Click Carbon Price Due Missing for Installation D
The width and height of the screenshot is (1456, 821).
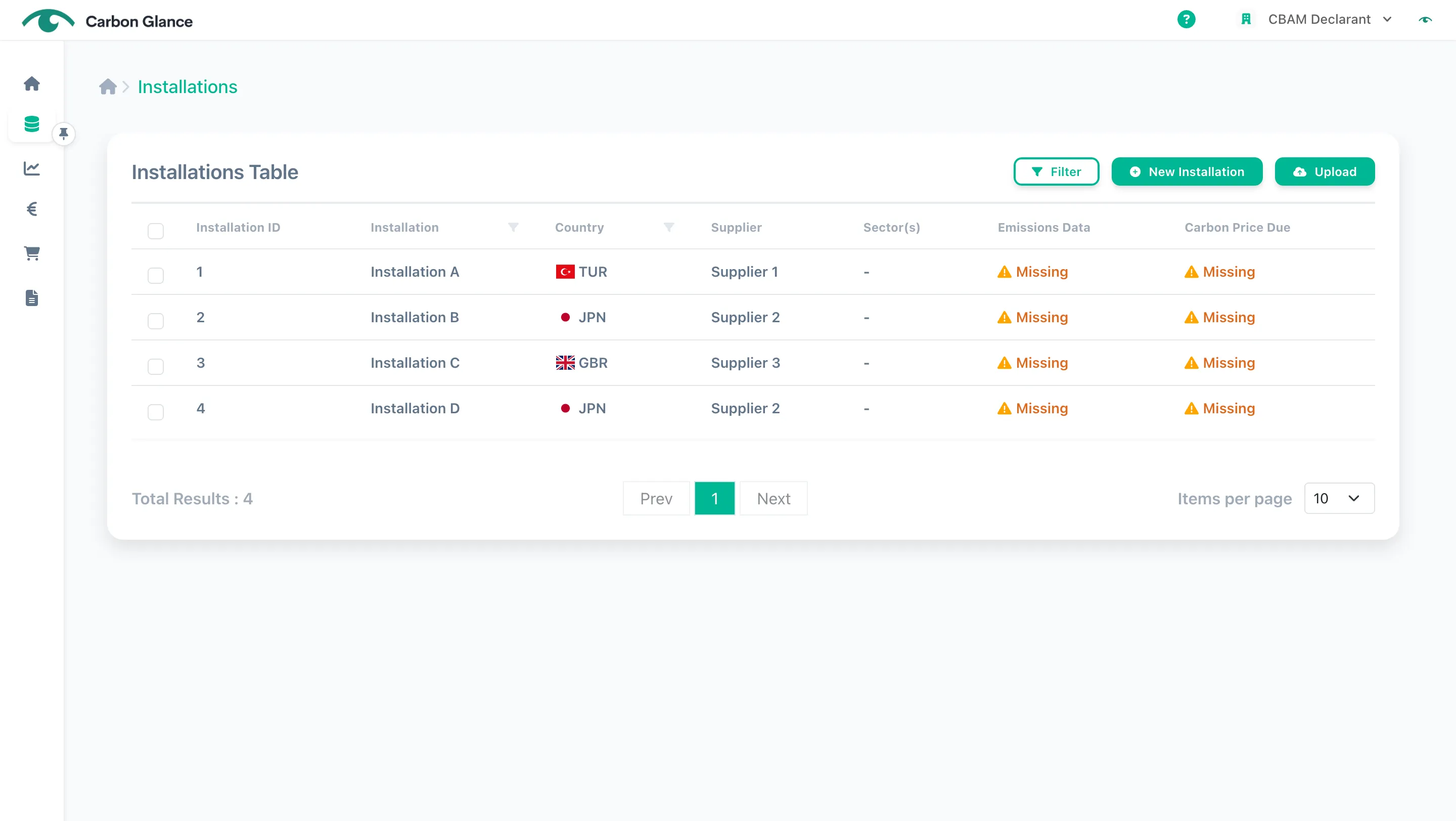[1219, 408]
